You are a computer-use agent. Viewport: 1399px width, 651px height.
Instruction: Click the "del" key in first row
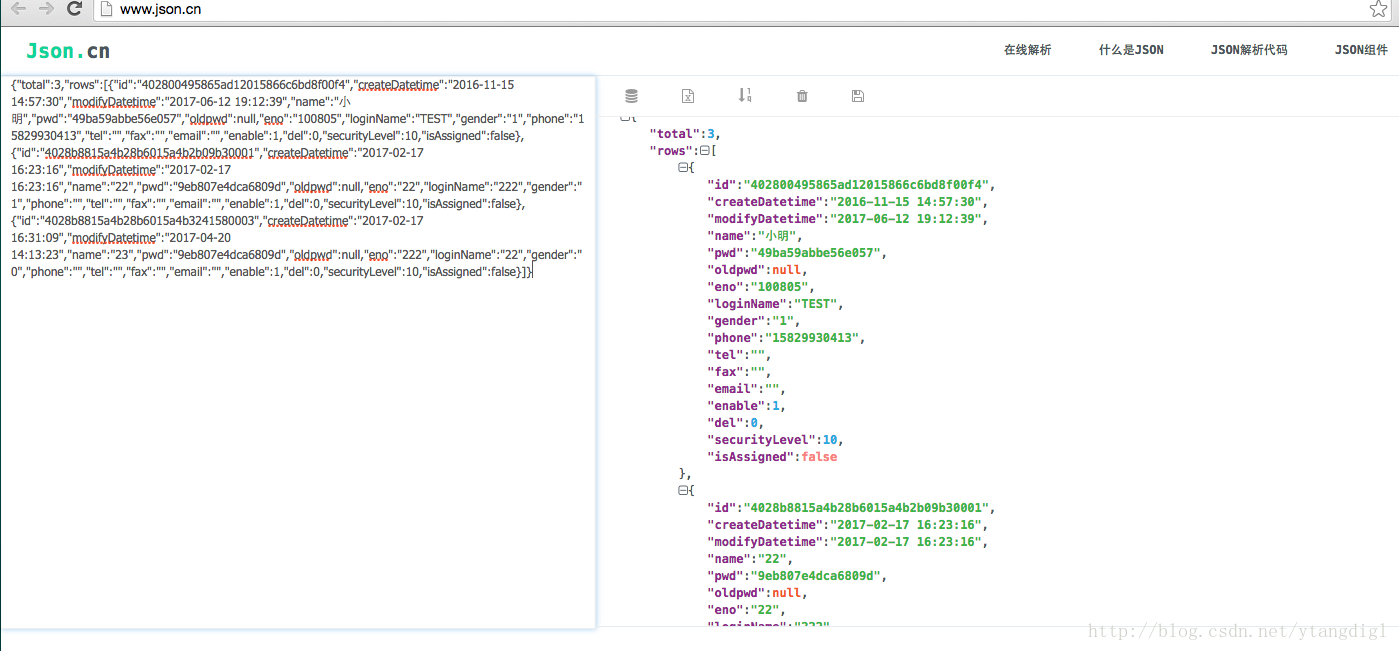click(724, 423)
